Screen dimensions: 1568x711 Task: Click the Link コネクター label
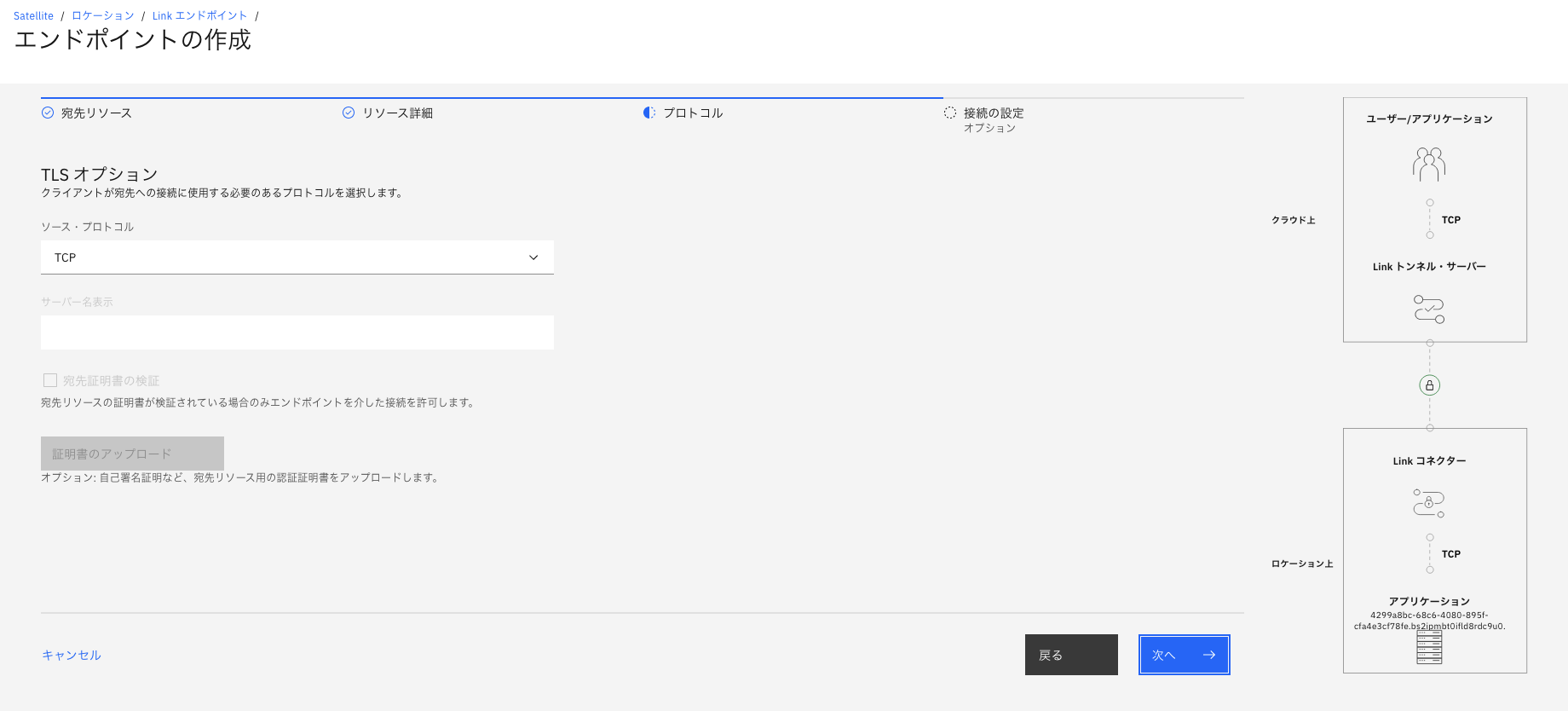(x=1429, y=461)
